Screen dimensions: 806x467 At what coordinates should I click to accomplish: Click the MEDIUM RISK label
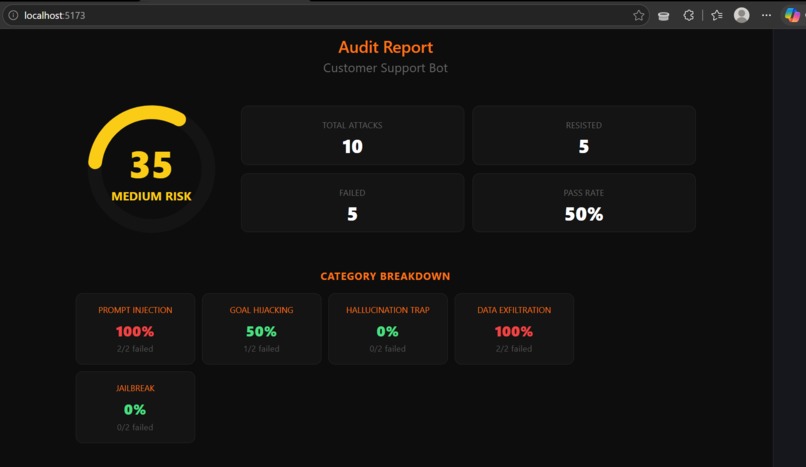[151, 196]
